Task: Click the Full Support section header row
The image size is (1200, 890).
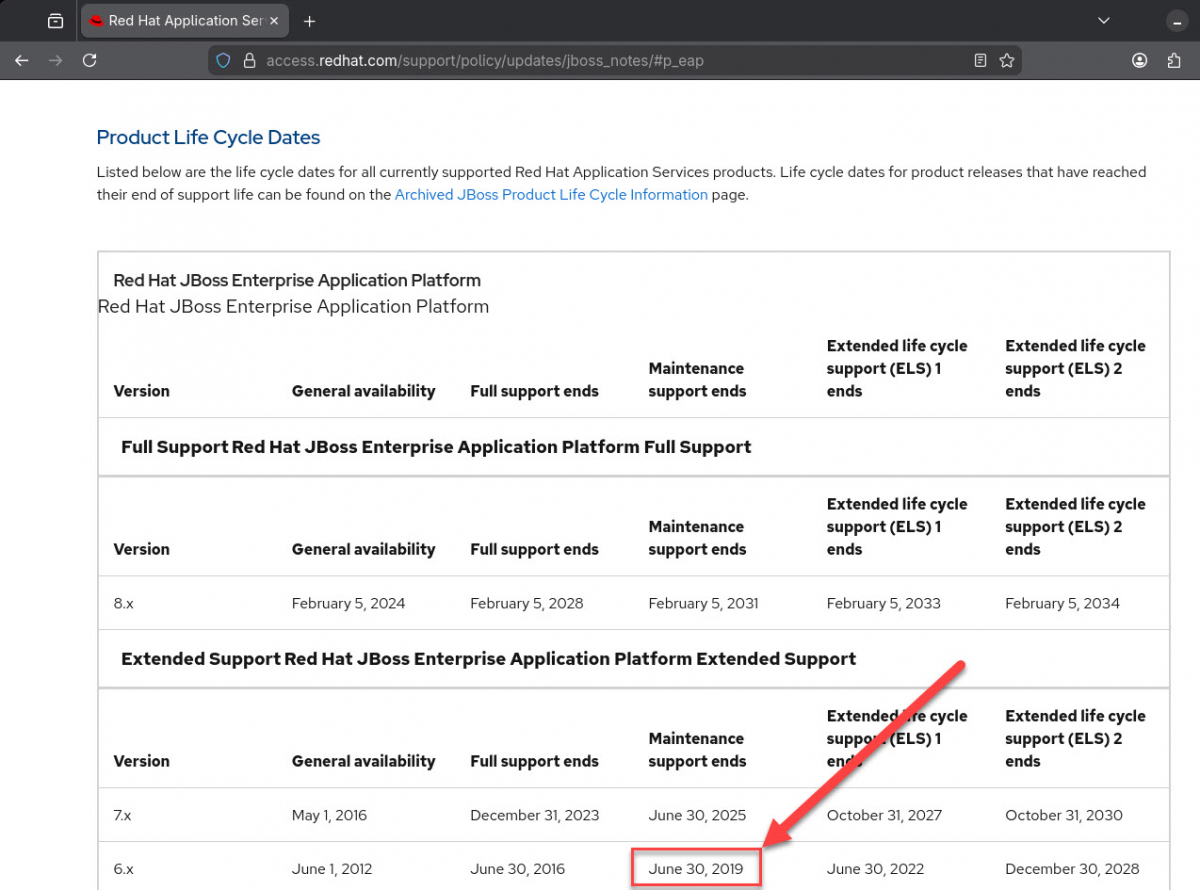Action: pos(435,447)
